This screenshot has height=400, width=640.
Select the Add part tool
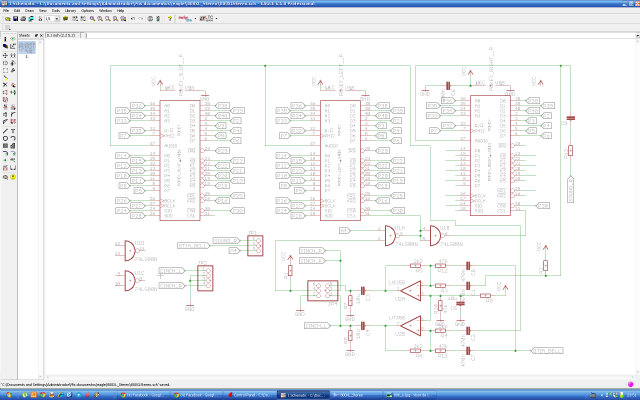click(13, 85)
